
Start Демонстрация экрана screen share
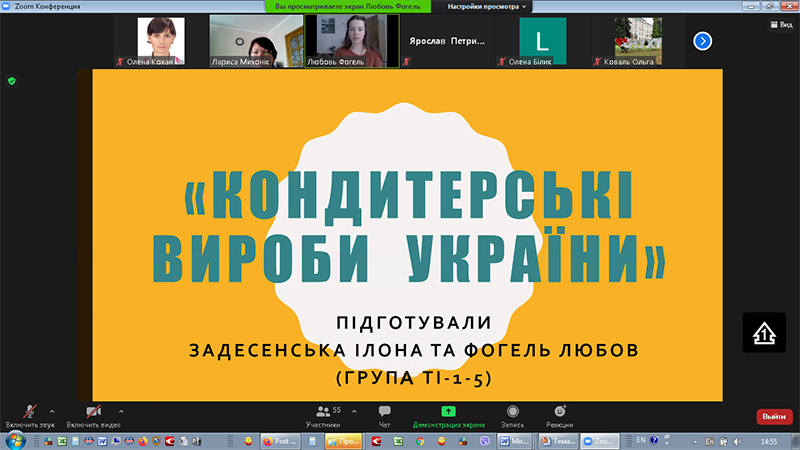448,416
